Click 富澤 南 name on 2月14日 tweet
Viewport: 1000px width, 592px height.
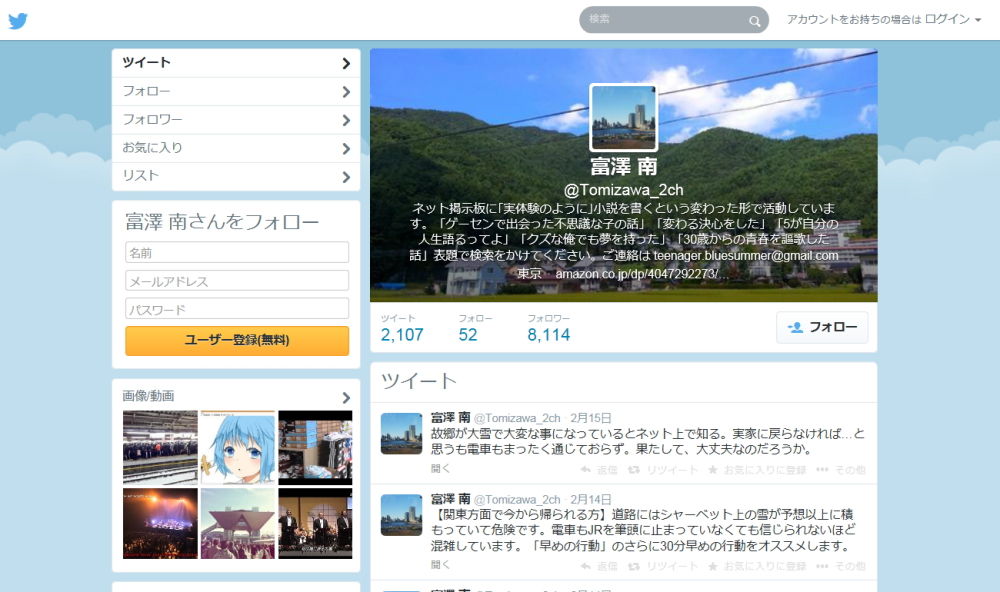pyautogui.click(x=450, y=500)
